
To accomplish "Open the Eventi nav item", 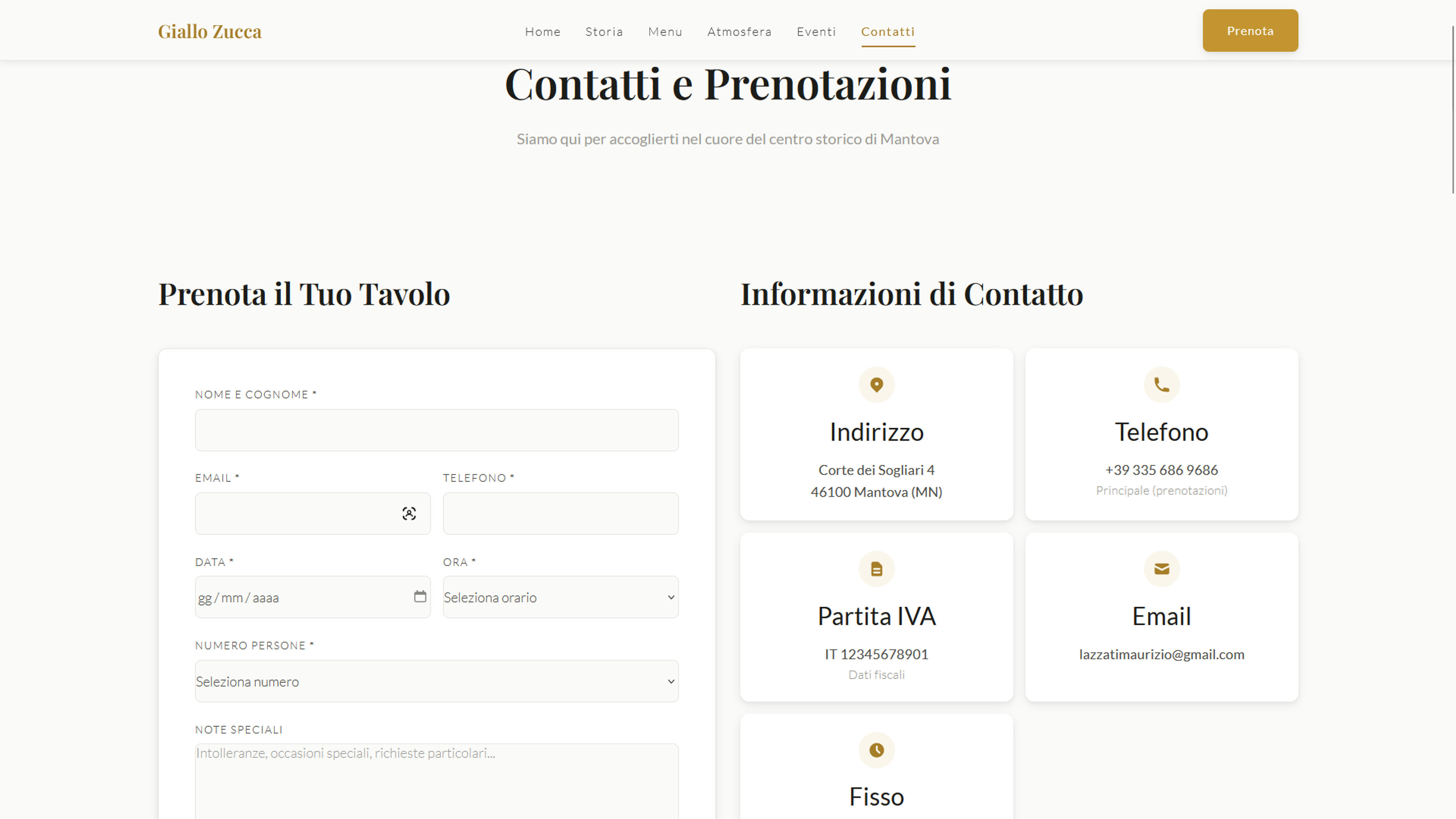I will pos(816,31).
